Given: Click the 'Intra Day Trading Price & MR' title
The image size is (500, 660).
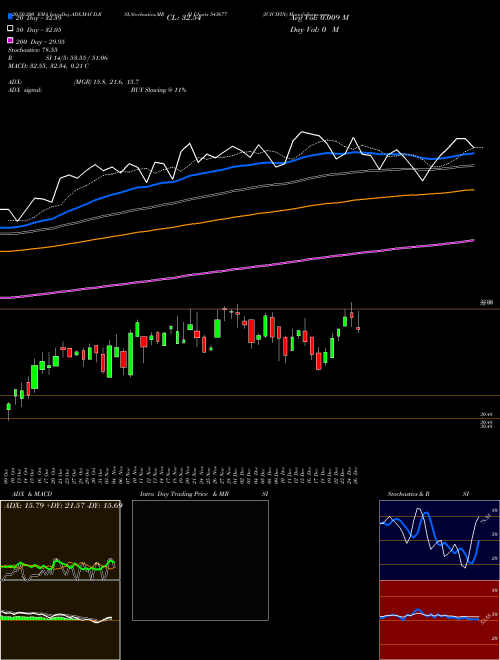Looking at the screenshot, I should [x=184, y=494].
